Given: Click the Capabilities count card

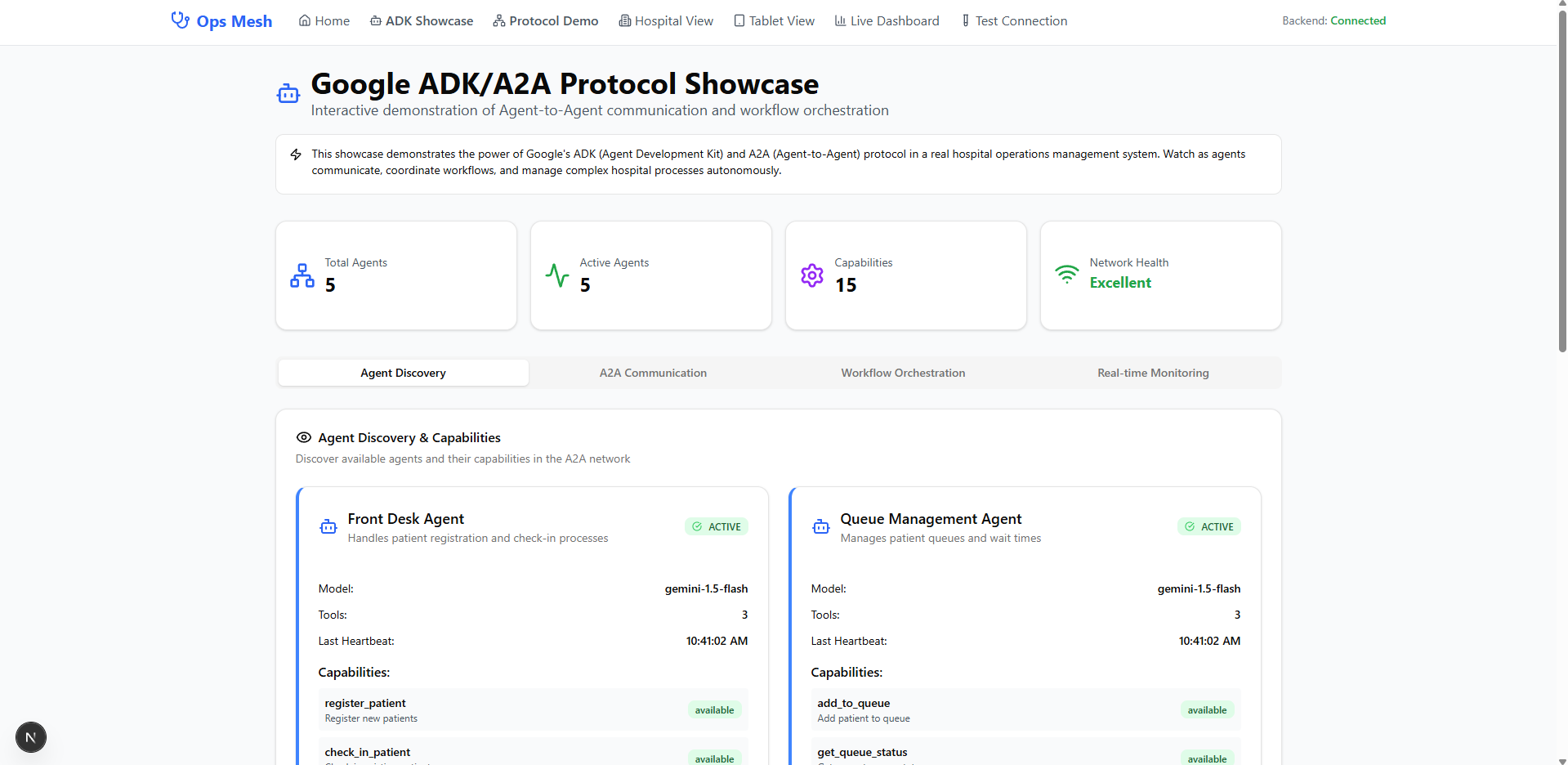Looking at the screenshot, I should pyautogui.click(x=906, y=275).
